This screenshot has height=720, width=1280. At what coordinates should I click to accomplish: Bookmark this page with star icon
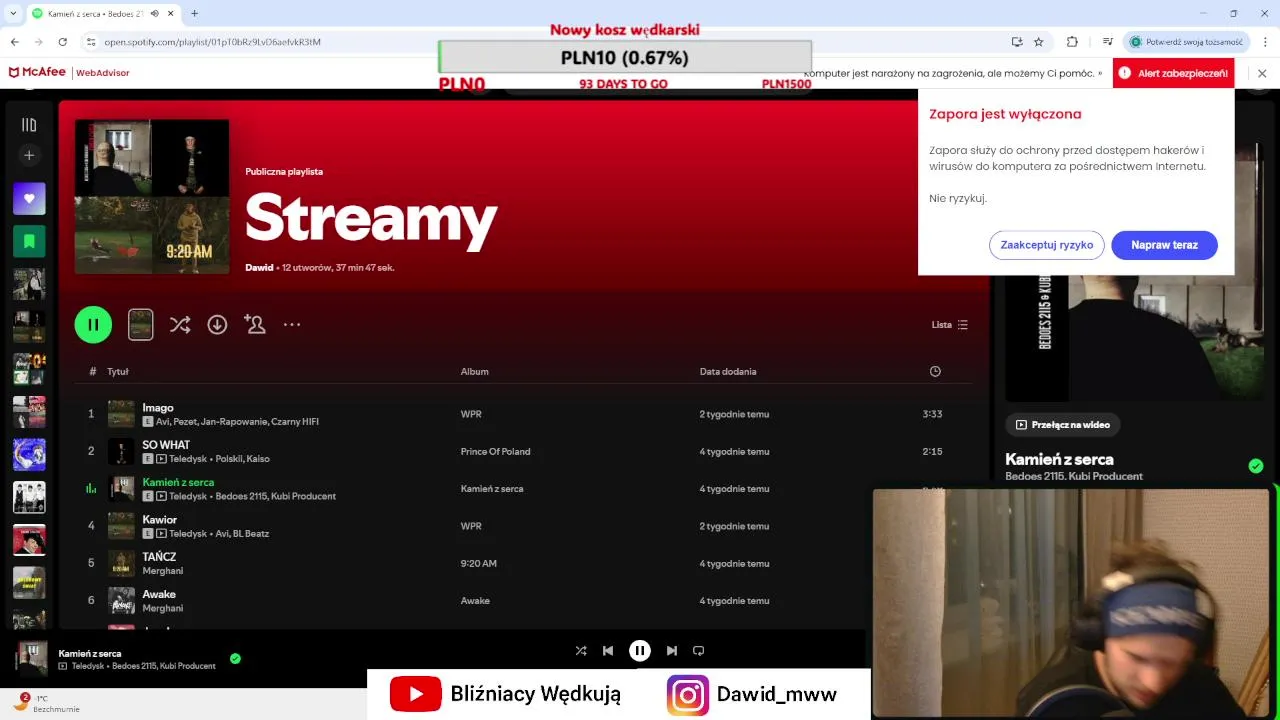pos(1039,42)
